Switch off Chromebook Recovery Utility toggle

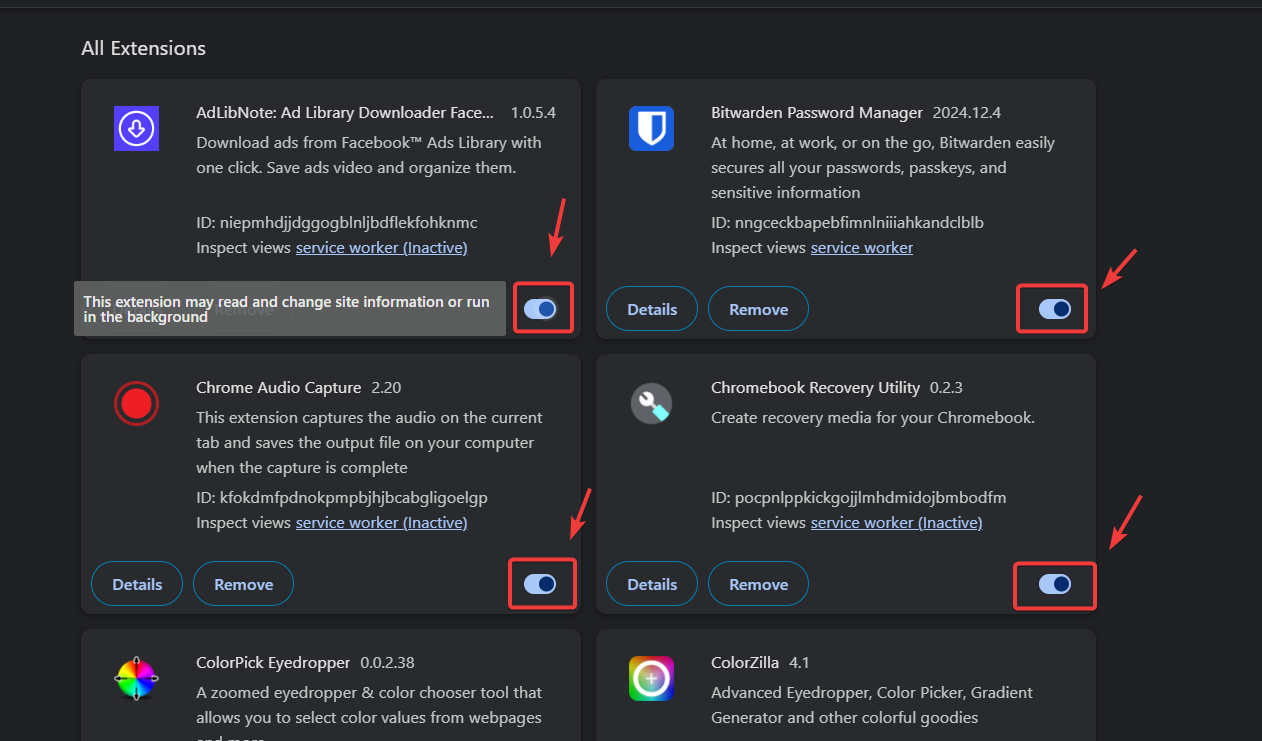(1055, 584)
